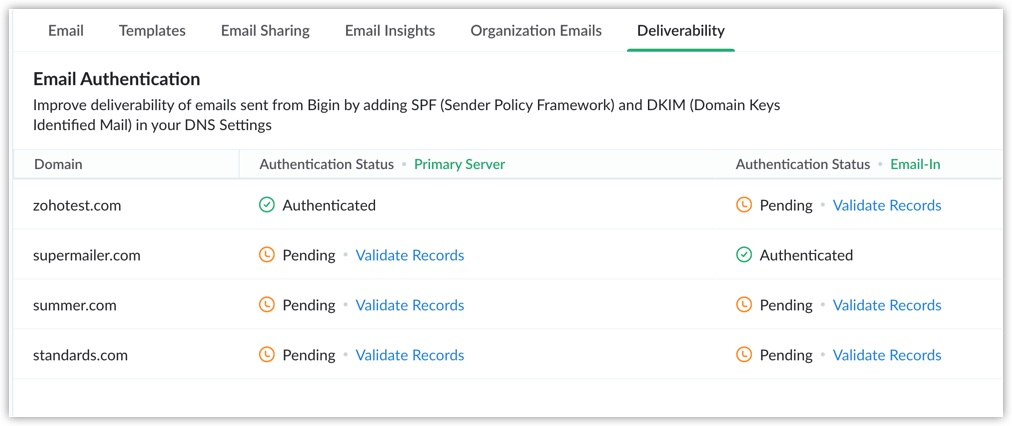Viewport: 1012px width, 426px height.
Task: Click orange pending clock icon for supermailer.com Primary Server
Action: [x=267, y=255]
